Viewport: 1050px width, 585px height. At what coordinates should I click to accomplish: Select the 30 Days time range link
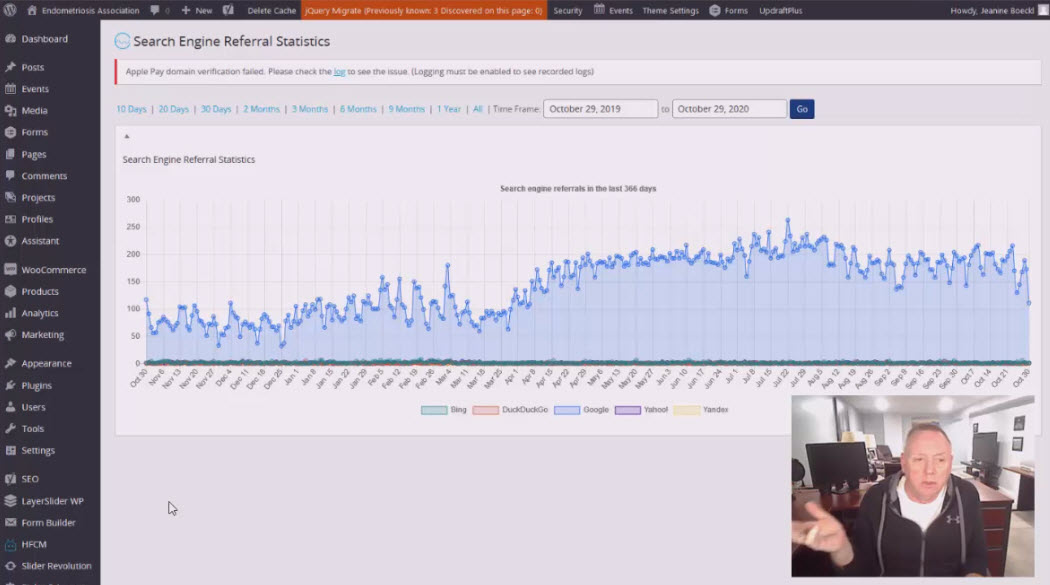216,109
